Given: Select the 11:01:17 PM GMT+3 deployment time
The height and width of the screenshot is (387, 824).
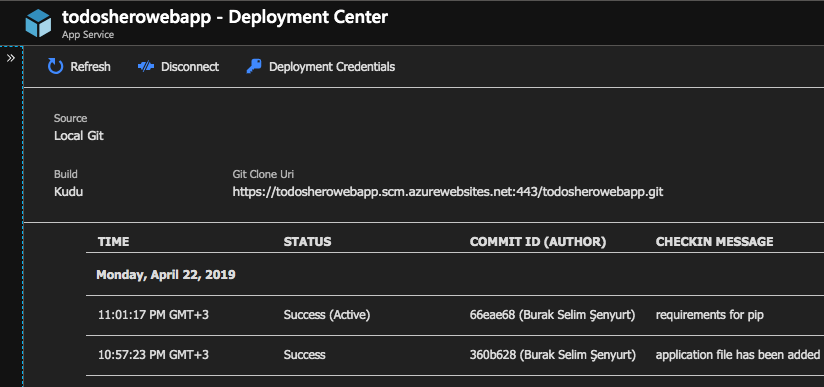Looking at the screenshot, I should pos(153,315).
